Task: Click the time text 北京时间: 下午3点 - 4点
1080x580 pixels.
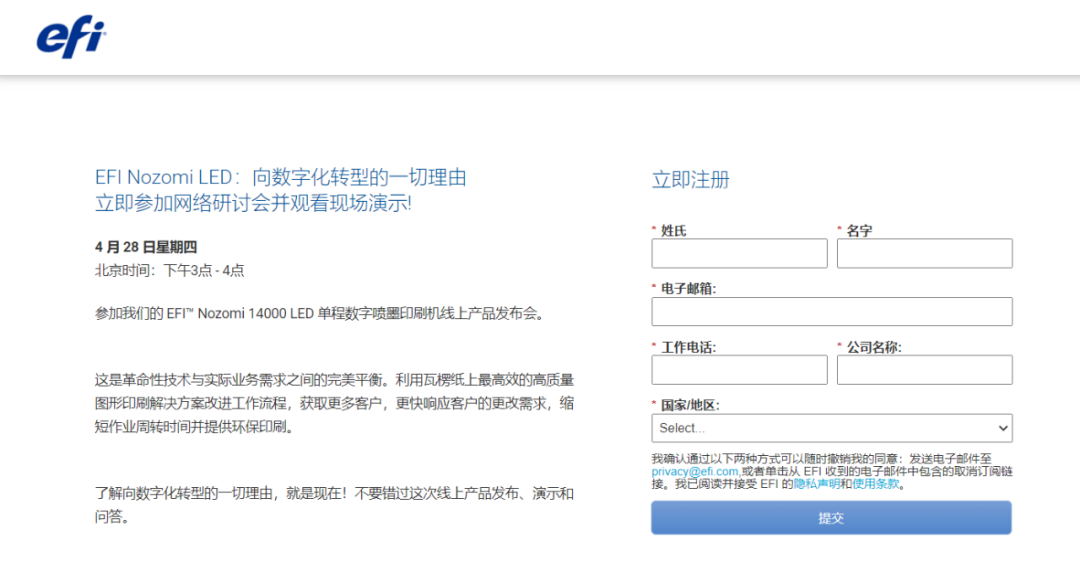Action: 169,270
